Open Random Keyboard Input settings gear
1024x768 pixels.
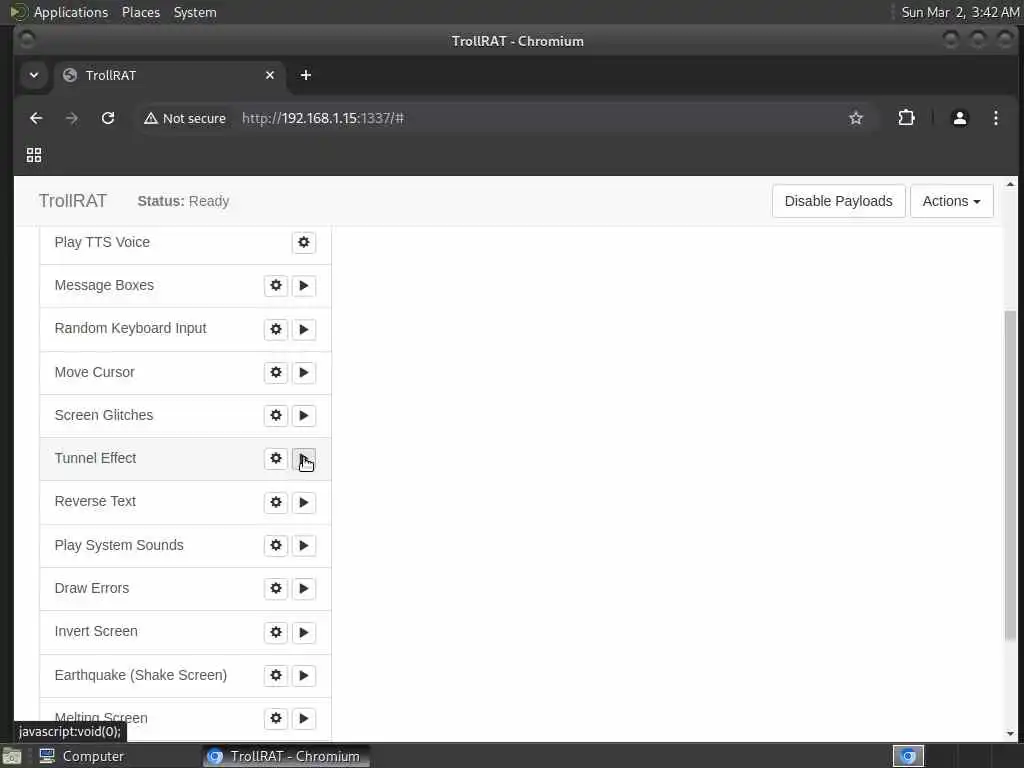276,329
